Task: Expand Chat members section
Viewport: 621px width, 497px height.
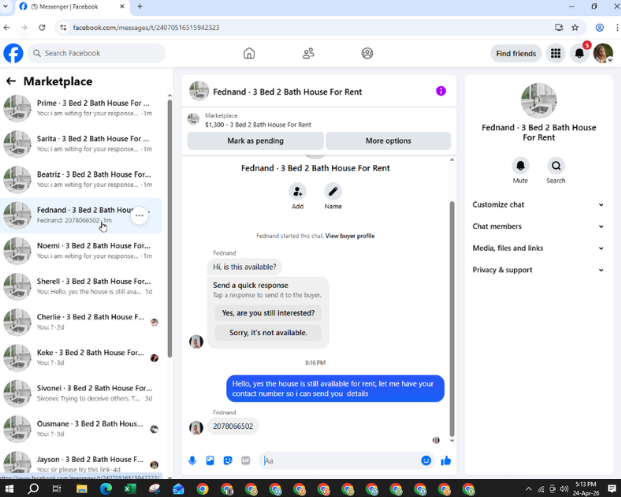Action: point(538,227)
